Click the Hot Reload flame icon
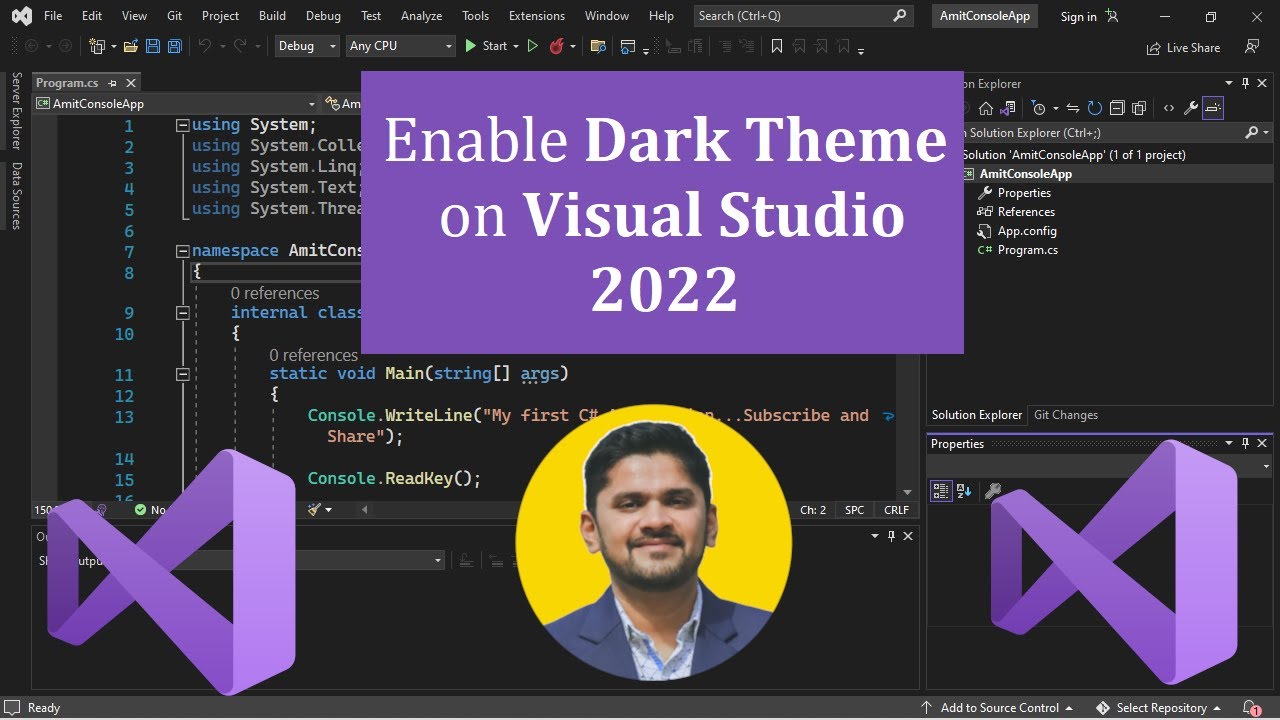1280x720 pixels. (x=557, y=46)
